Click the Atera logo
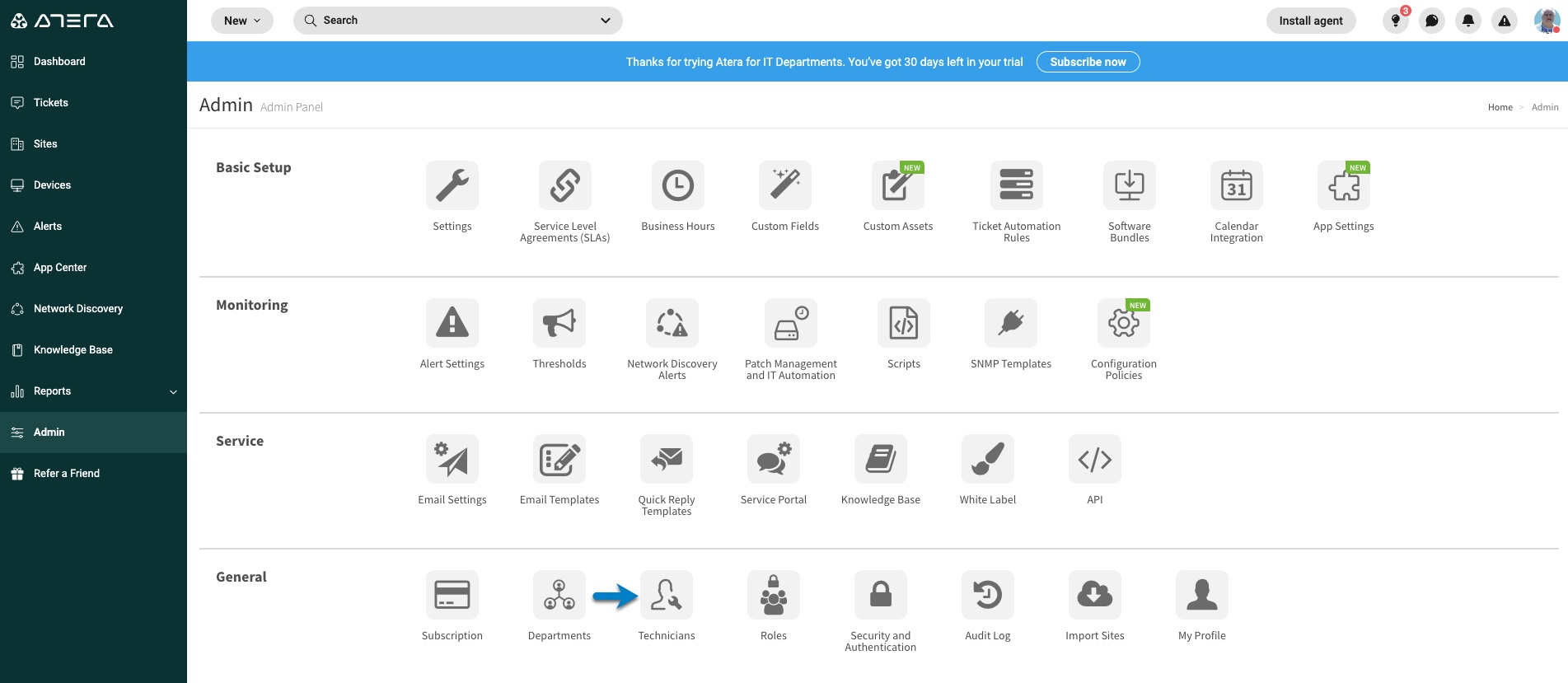Viewport: 1568px width, 683px height. [62, 21]
